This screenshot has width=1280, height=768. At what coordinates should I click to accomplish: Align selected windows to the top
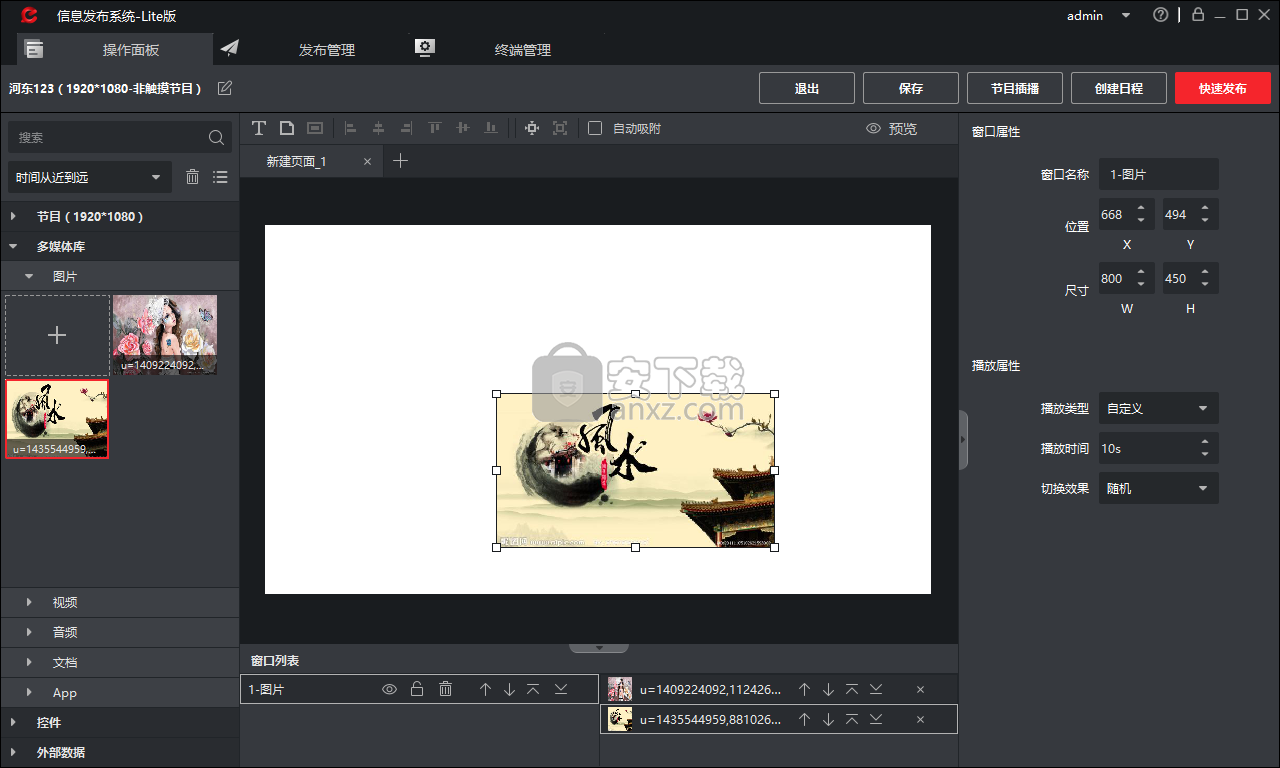click(434, 128)
